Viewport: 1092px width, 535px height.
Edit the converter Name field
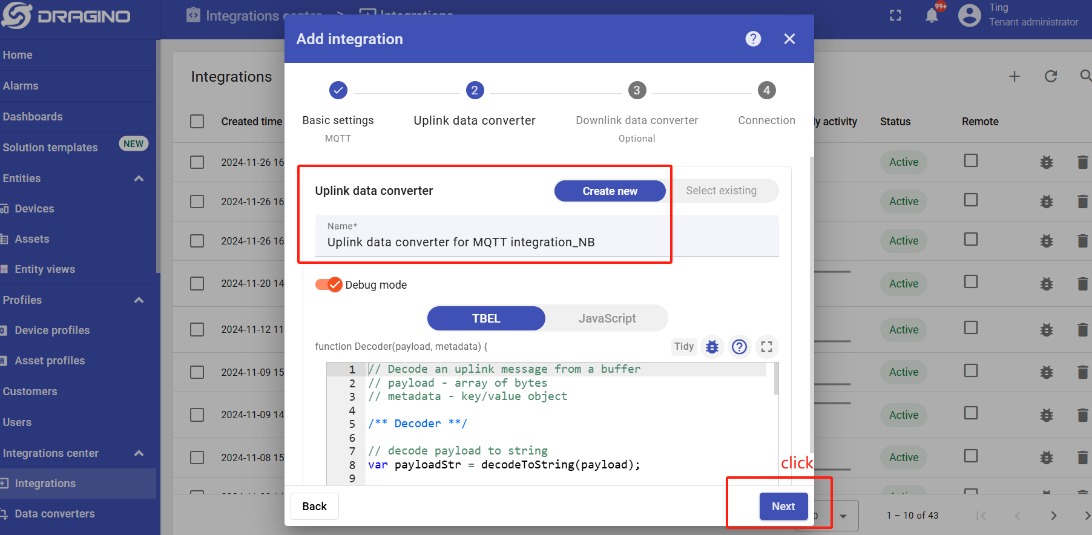pos(547,235)
